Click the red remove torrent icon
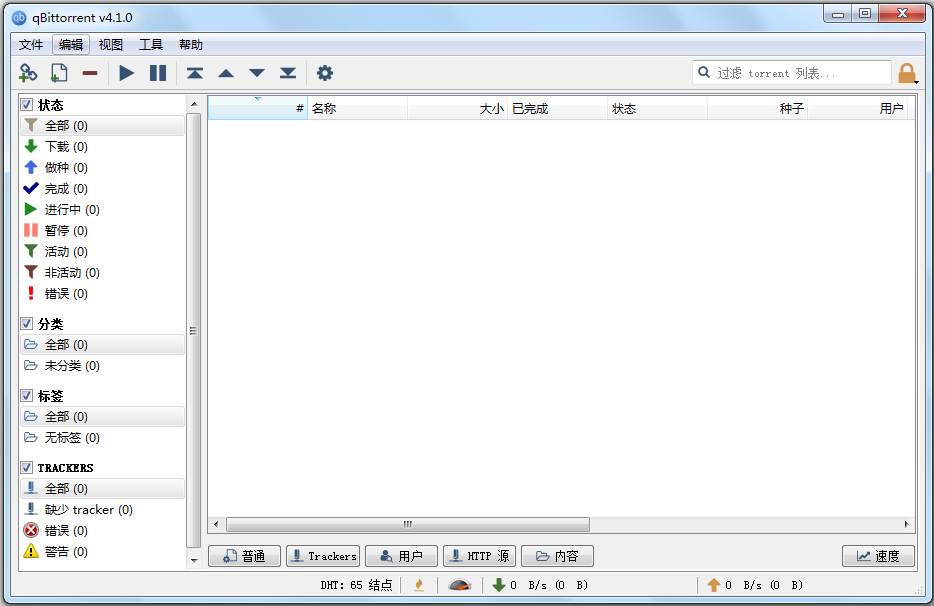The width and height of the screenshot is (934, 606). coord(90,73)
